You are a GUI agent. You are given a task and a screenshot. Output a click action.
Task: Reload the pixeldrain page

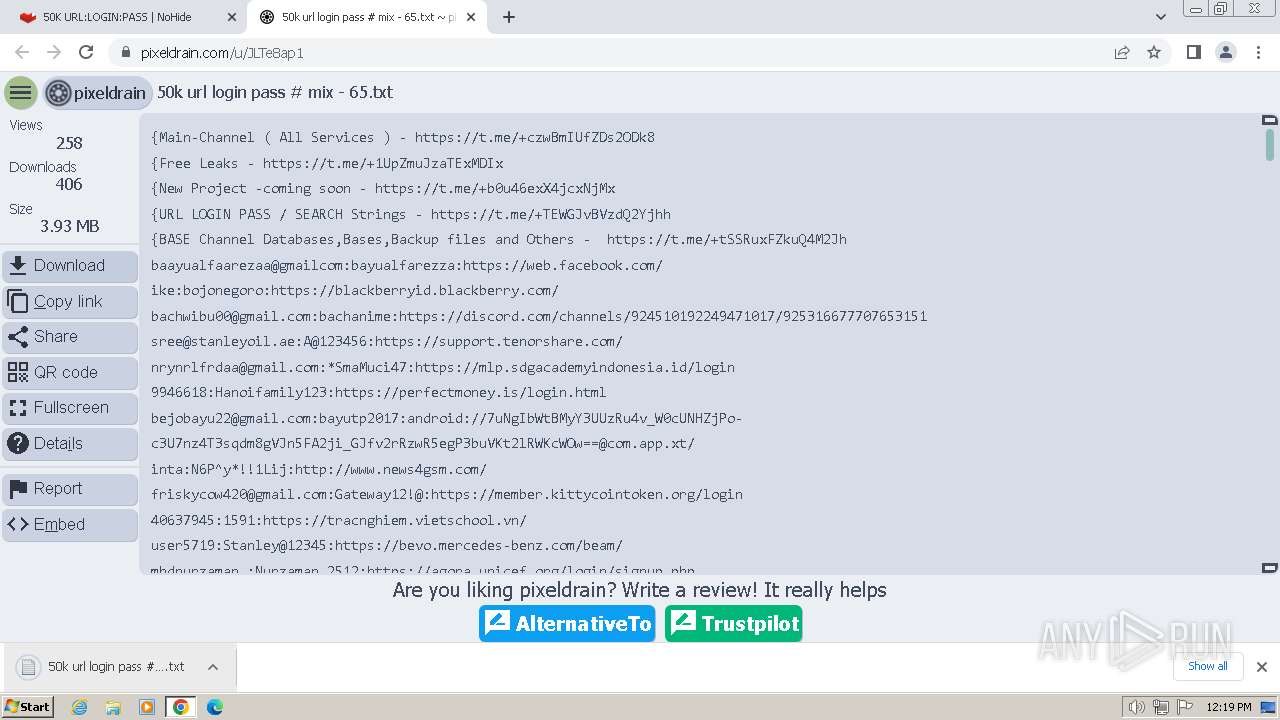point(86,53)
